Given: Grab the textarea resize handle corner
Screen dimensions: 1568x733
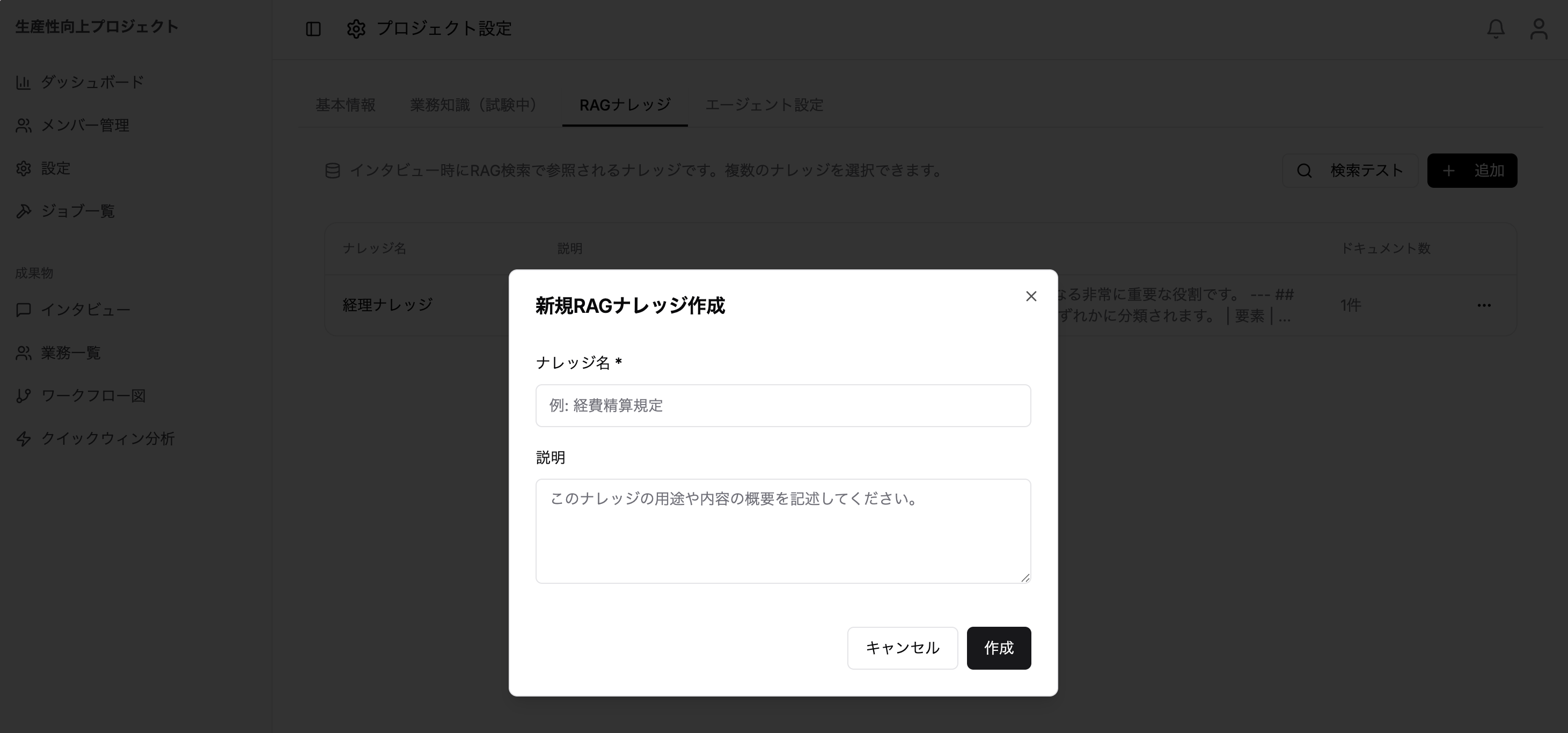Looking at the screenshot, I should pyautogui.click(x=1025, y=578).
